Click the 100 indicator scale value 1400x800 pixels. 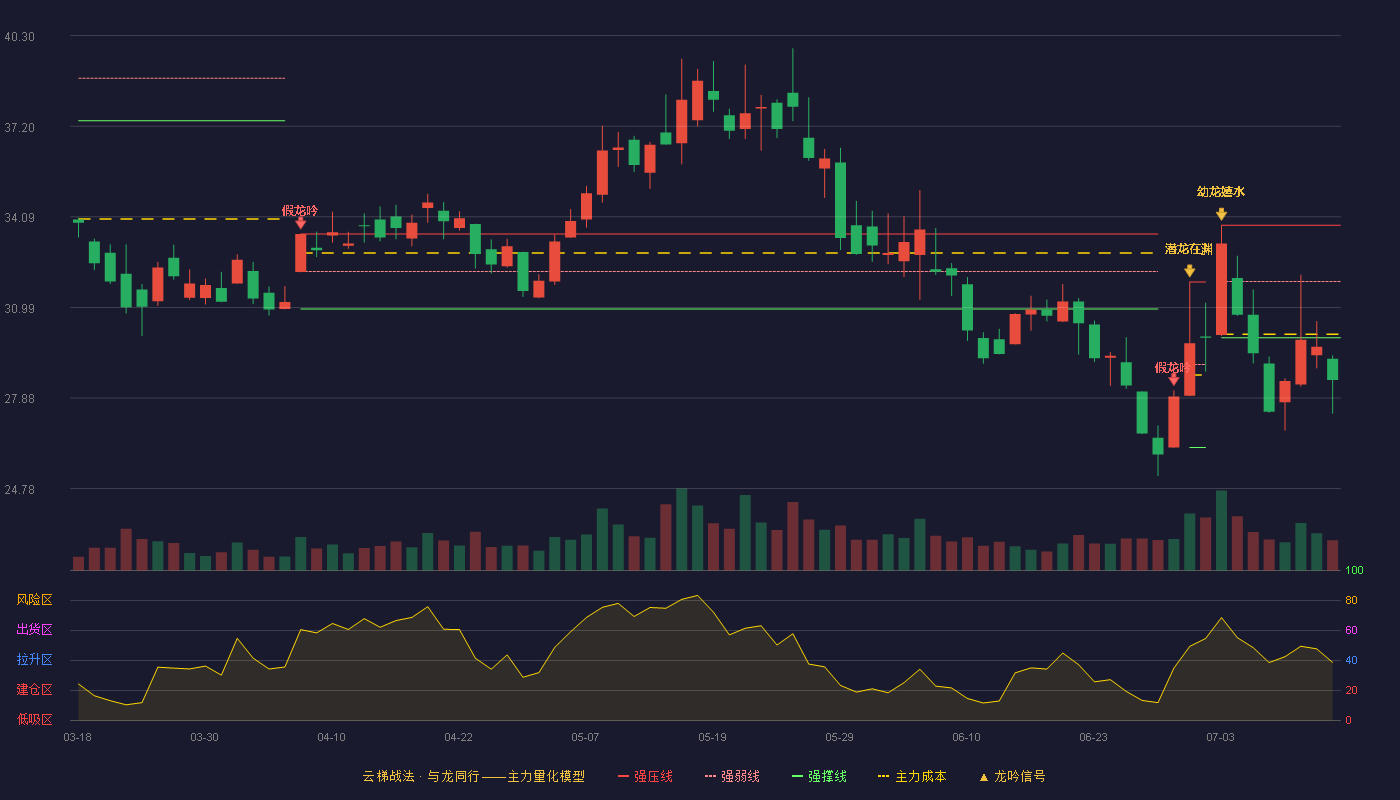click(1354, 571)
